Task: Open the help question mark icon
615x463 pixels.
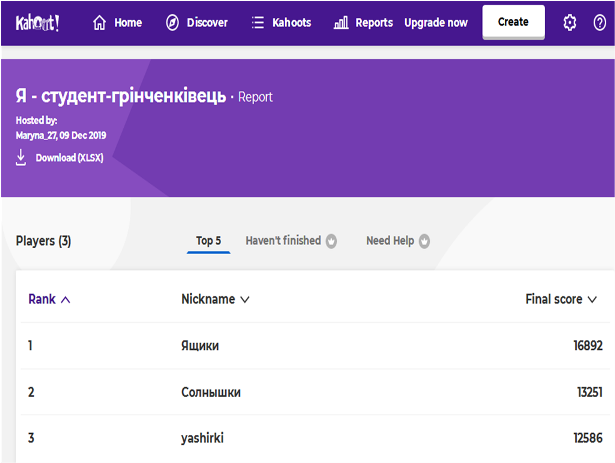Action: point(599,22)
